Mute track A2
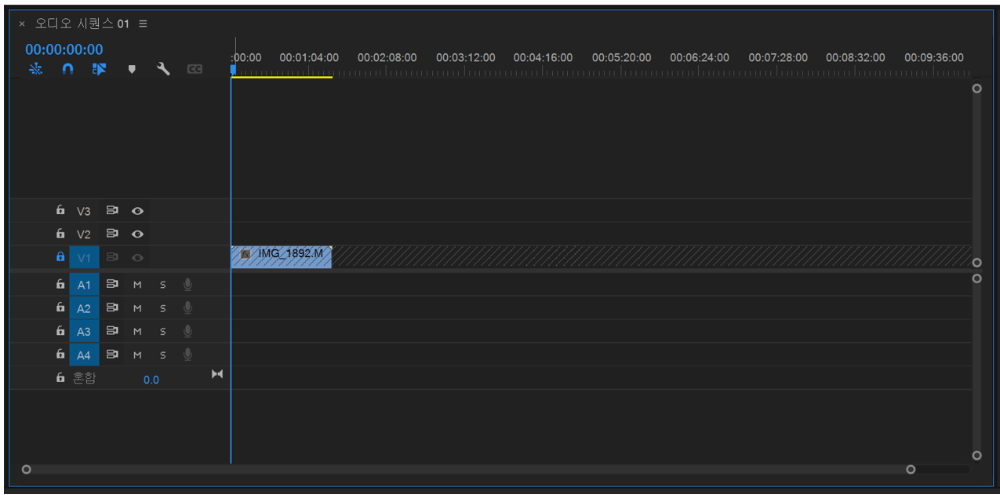Screen dimensions: 1000x495 pyautogui.click(x=137, y=308)
